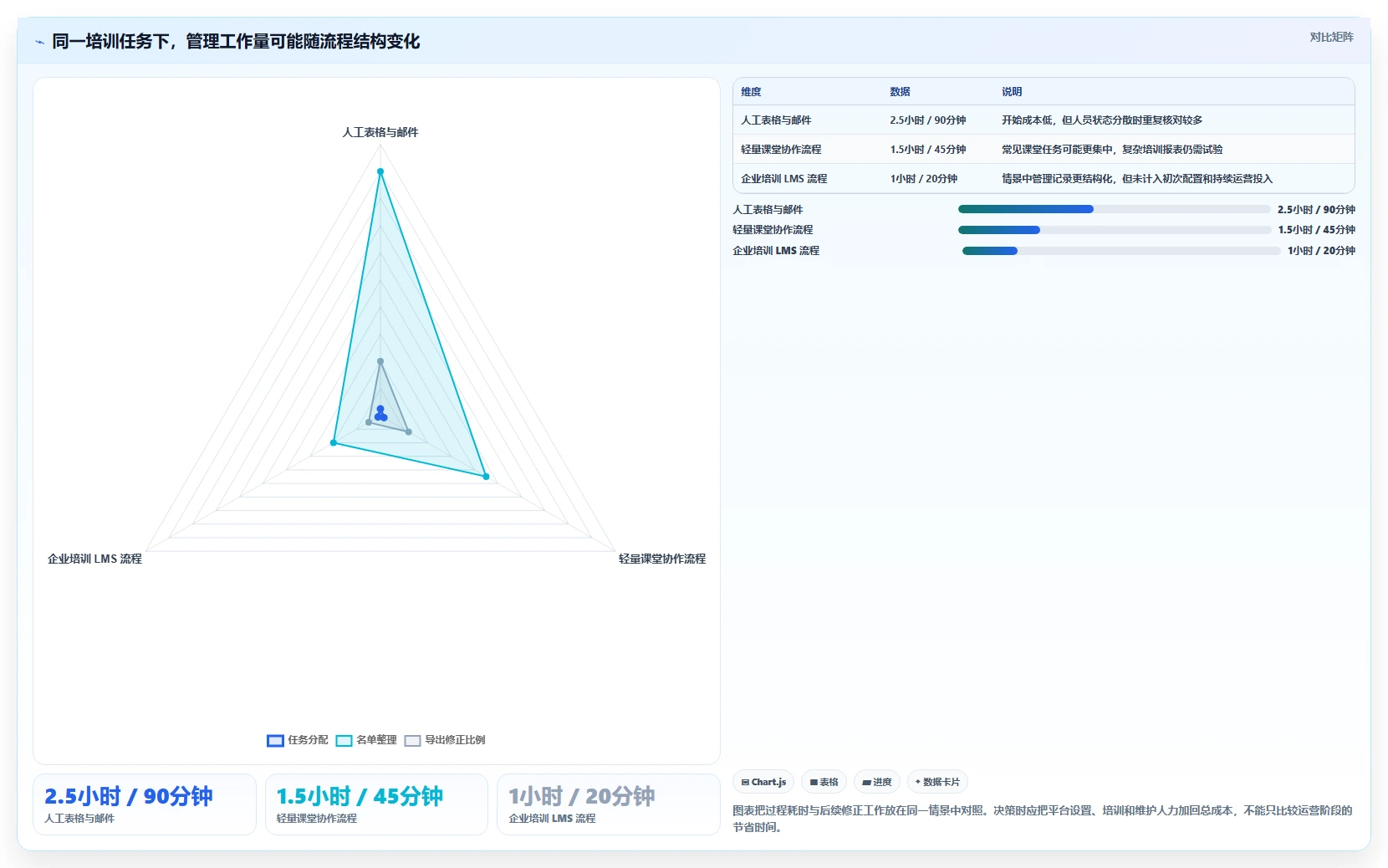
Task: Click the 对比矩阵 label in the header
Action: click(x=1331, y=37)
